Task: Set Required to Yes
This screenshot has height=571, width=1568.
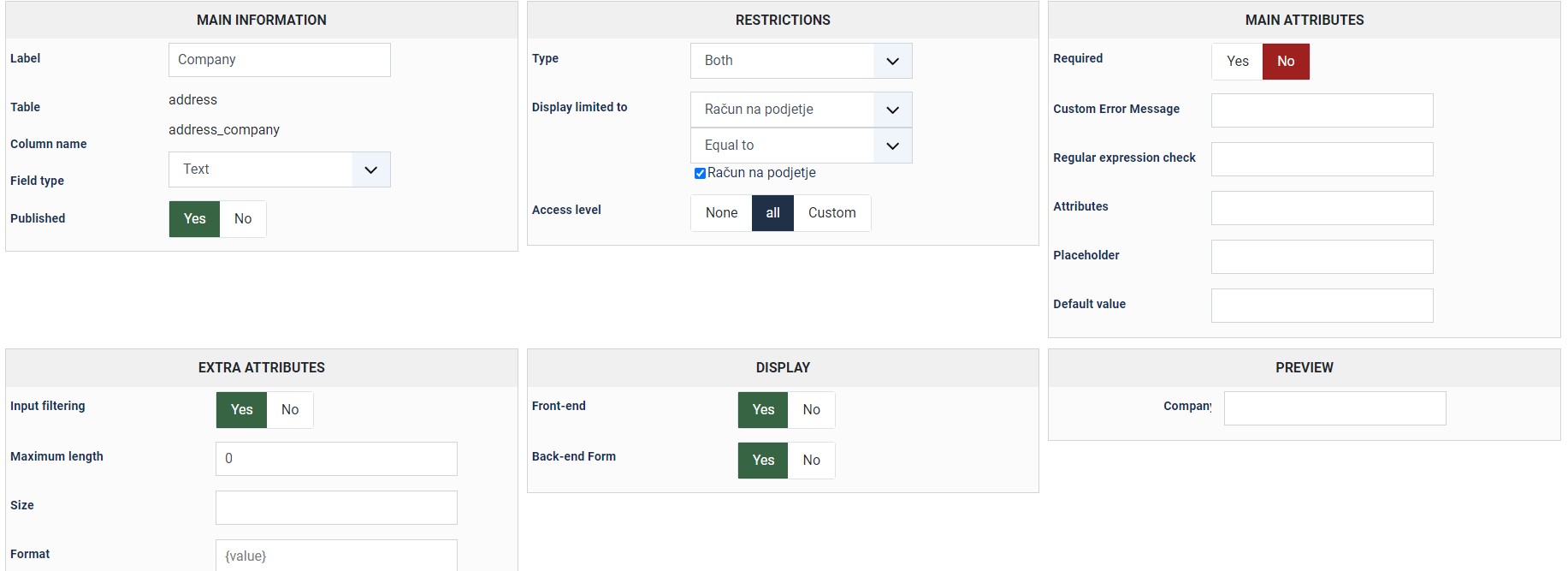Action: click(x=1237, y=62)
